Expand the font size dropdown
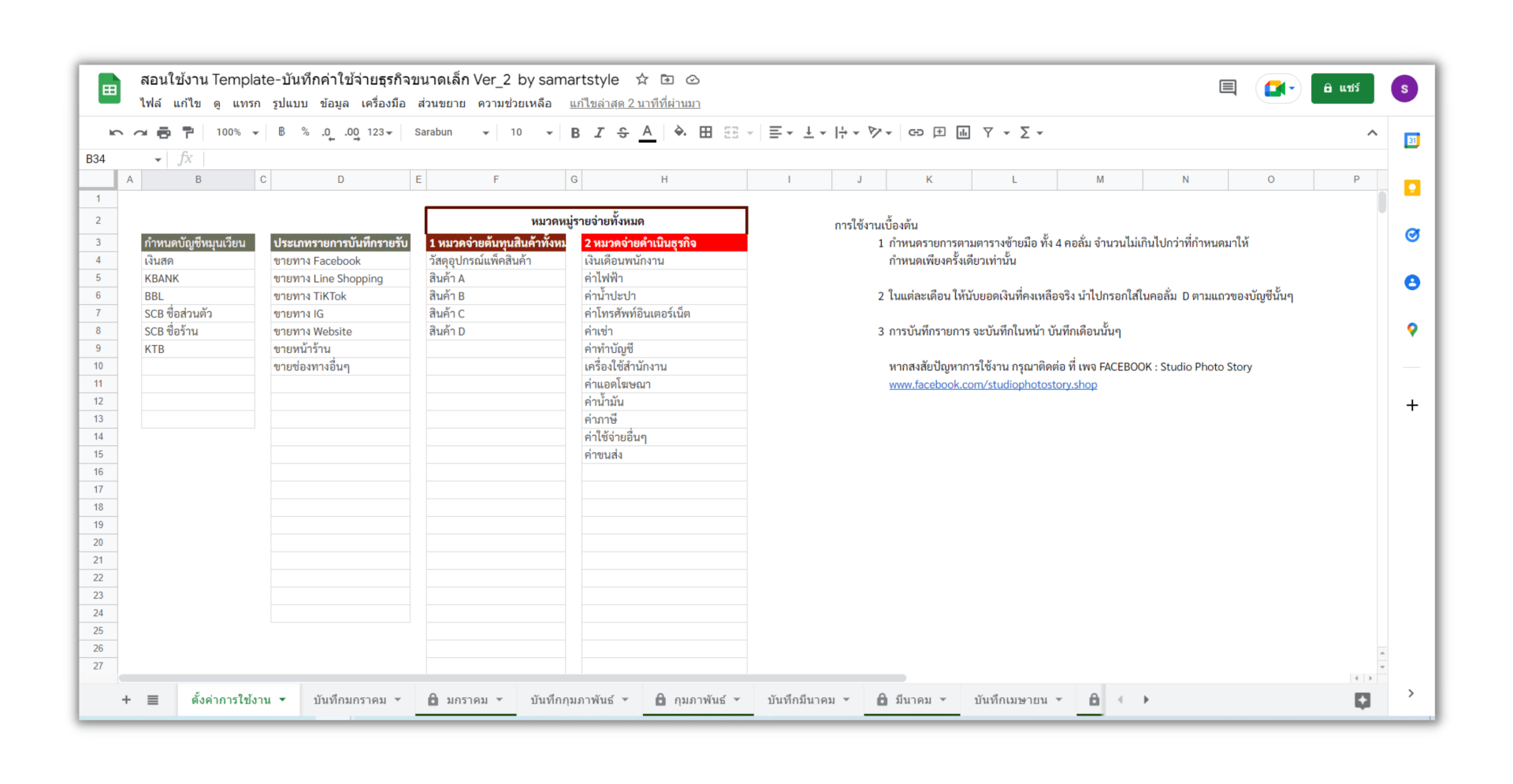The height and width of the screenshot is (784, 1513). pyautogui.click(x=530, y=132)
